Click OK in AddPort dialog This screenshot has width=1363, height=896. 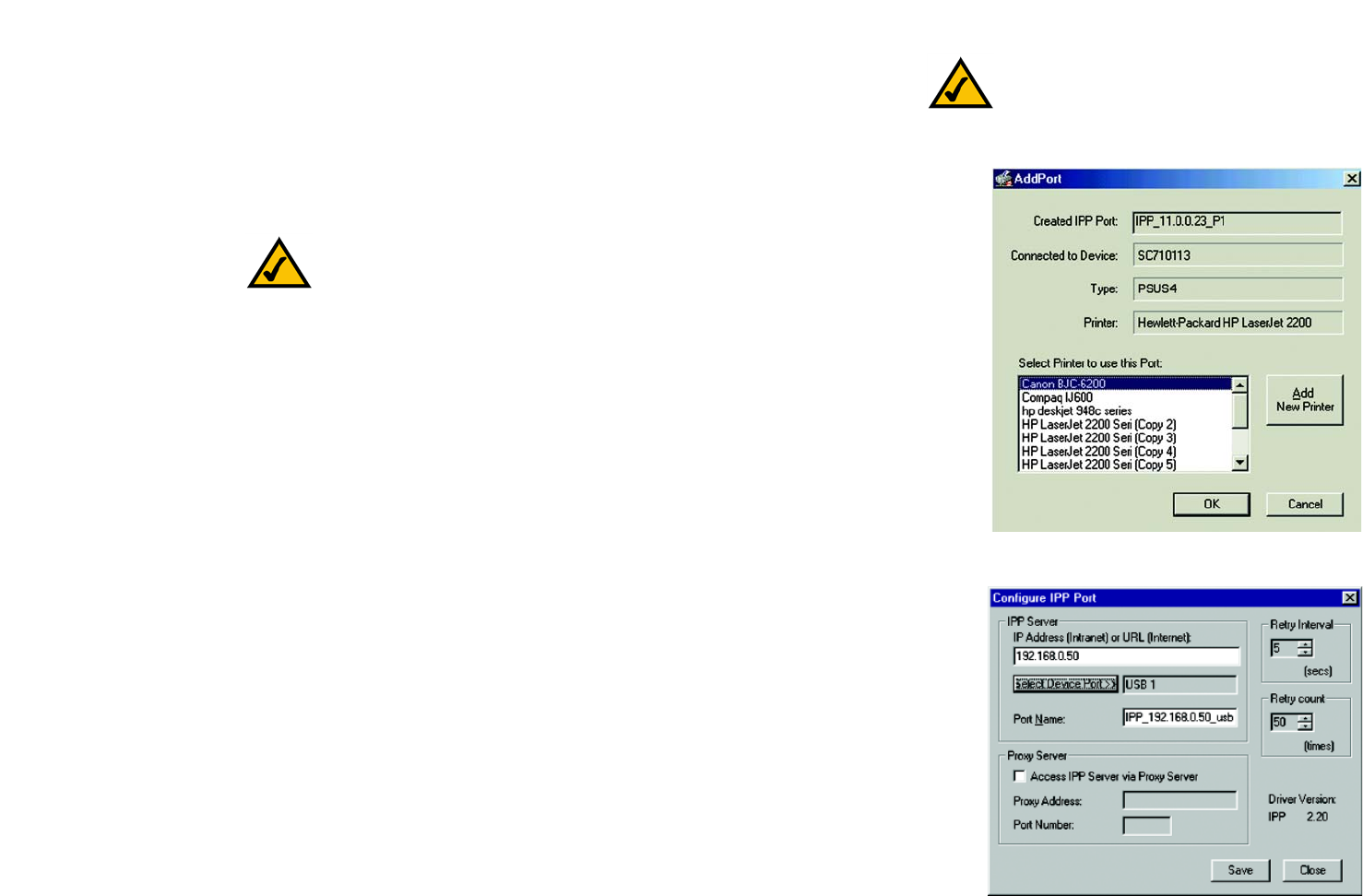point(1211,504)
